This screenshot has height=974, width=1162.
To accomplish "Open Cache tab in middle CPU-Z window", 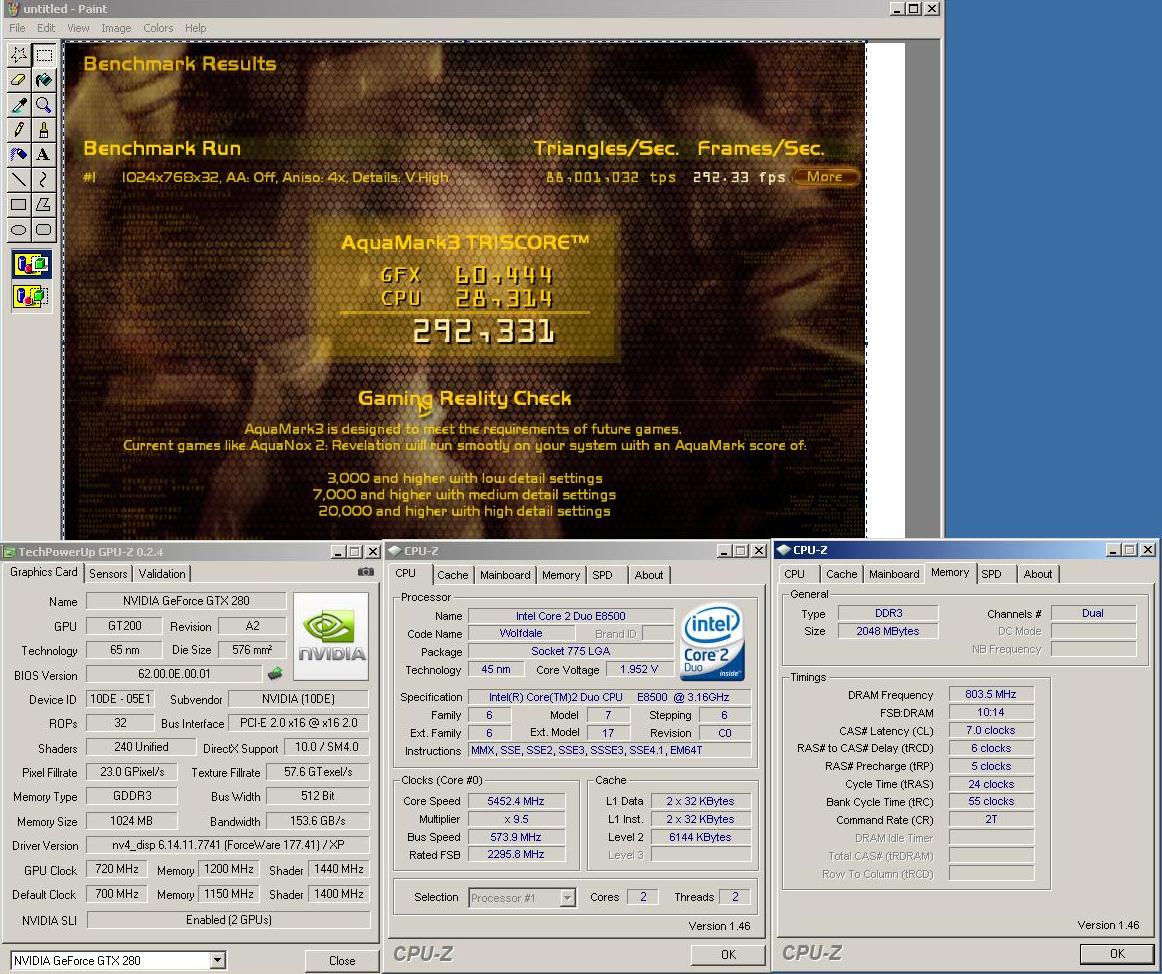I will 452,575.
